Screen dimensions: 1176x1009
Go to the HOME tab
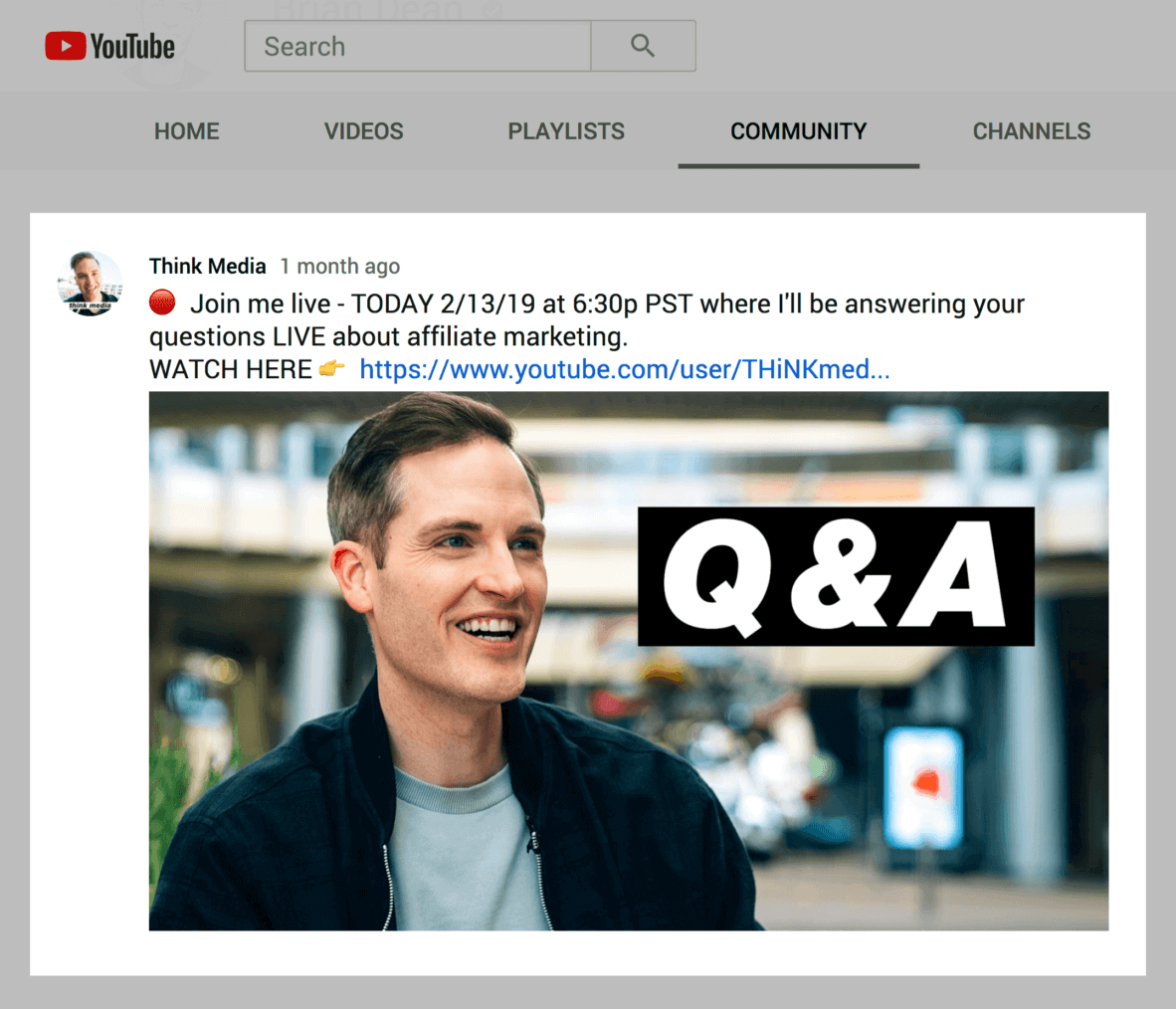(x=186, y=130)
